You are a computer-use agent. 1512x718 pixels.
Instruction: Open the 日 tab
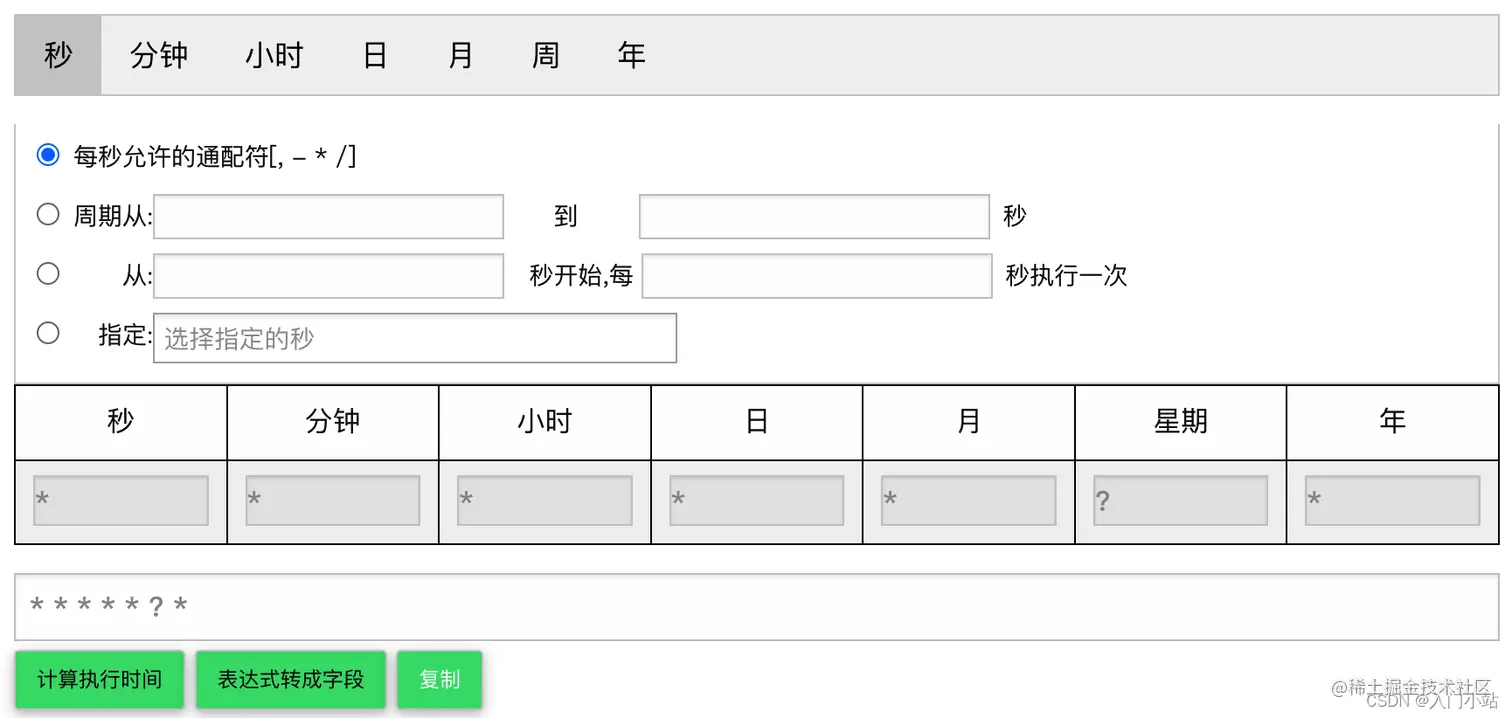374,55
